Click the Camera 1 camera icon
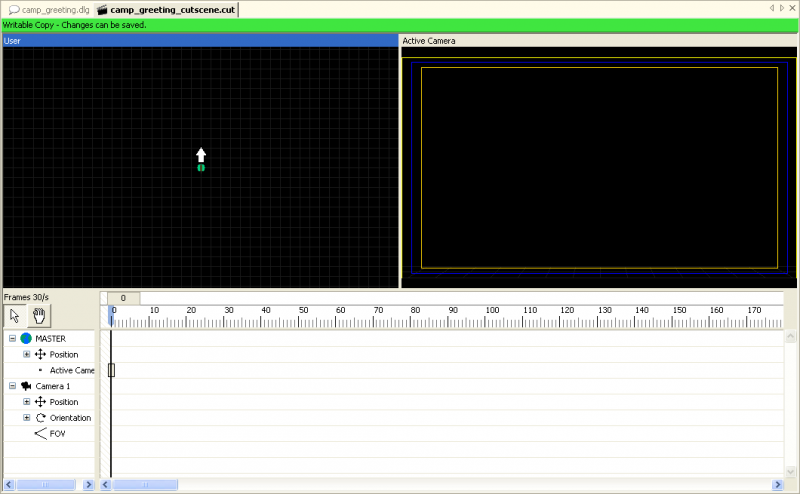Image resolution: width=800 pixels, height=494 pixels. tap(26, 386)
